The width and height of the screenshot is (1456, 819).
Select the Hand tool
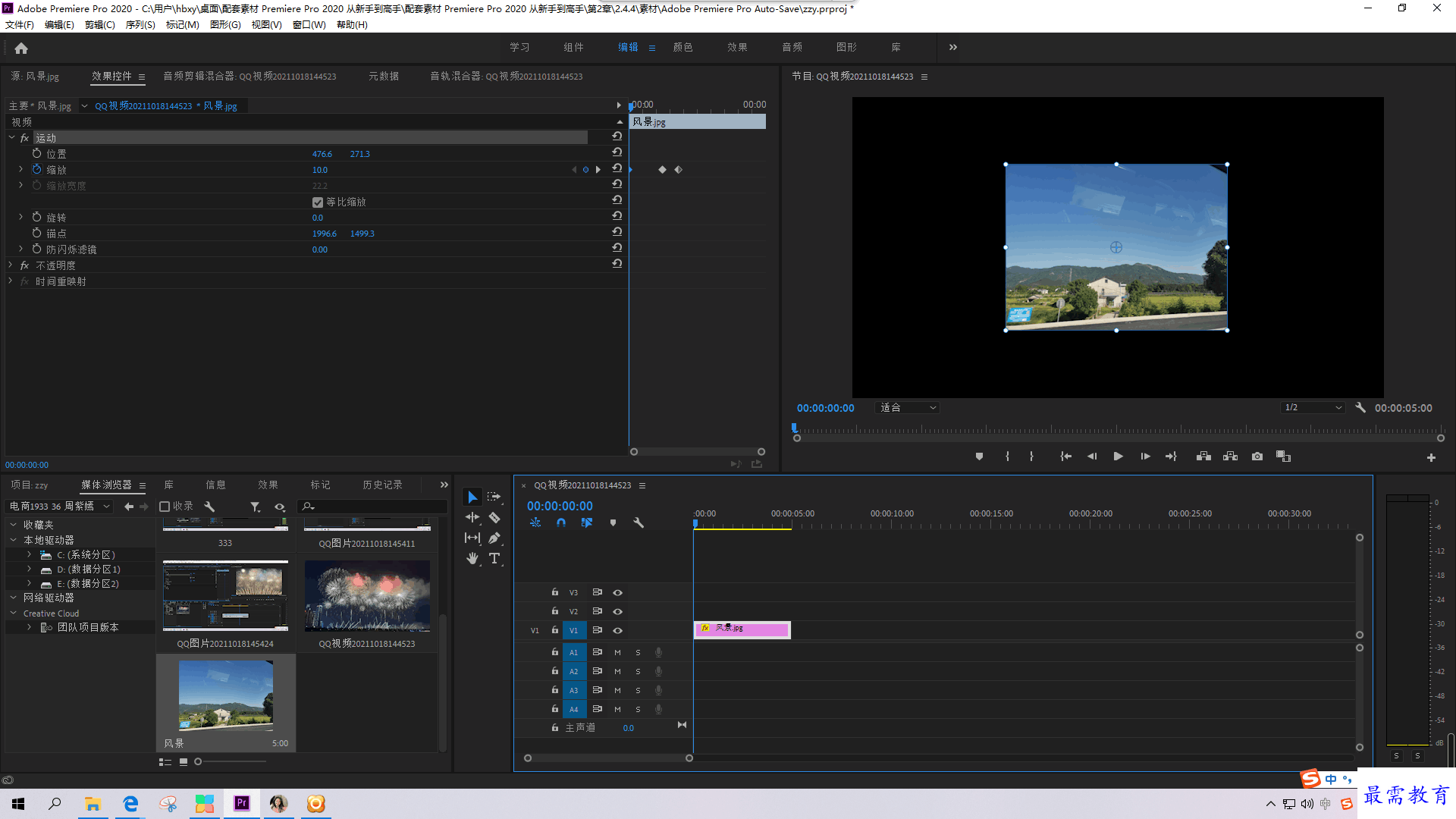472,558
